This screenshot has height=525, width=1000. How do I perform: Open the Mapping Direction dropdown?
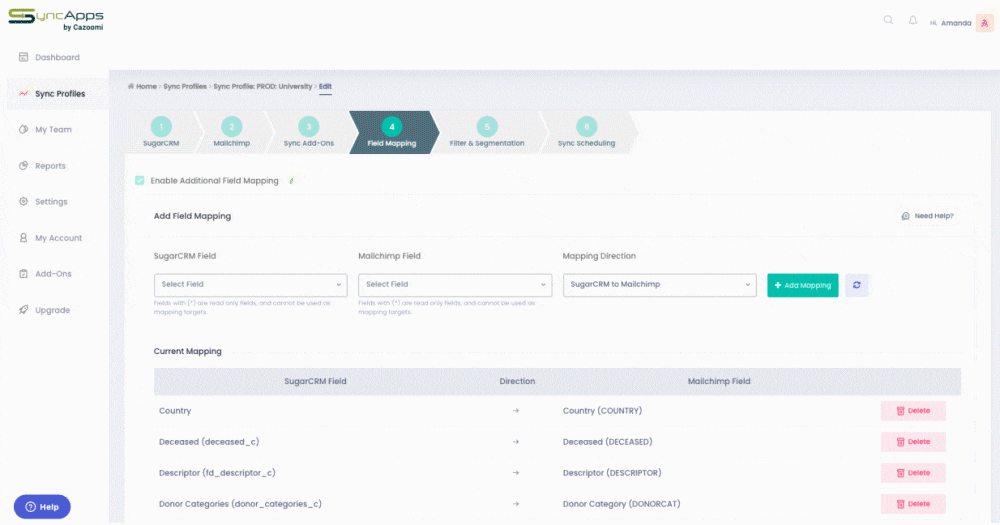point(659,285)
